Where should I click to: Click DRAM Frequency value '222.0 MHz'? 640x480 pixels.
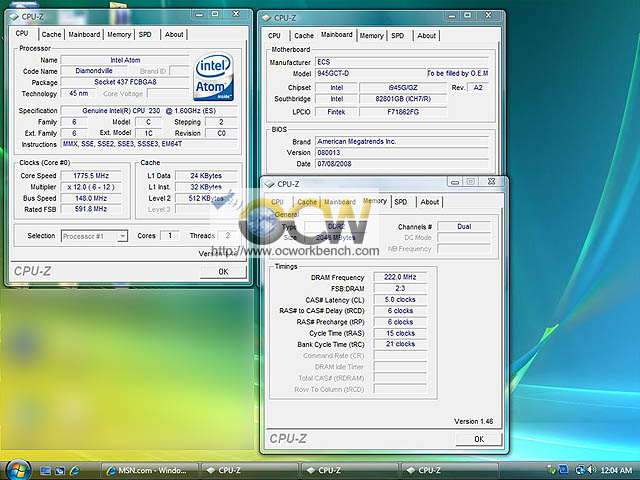click(x=400, y=277)
